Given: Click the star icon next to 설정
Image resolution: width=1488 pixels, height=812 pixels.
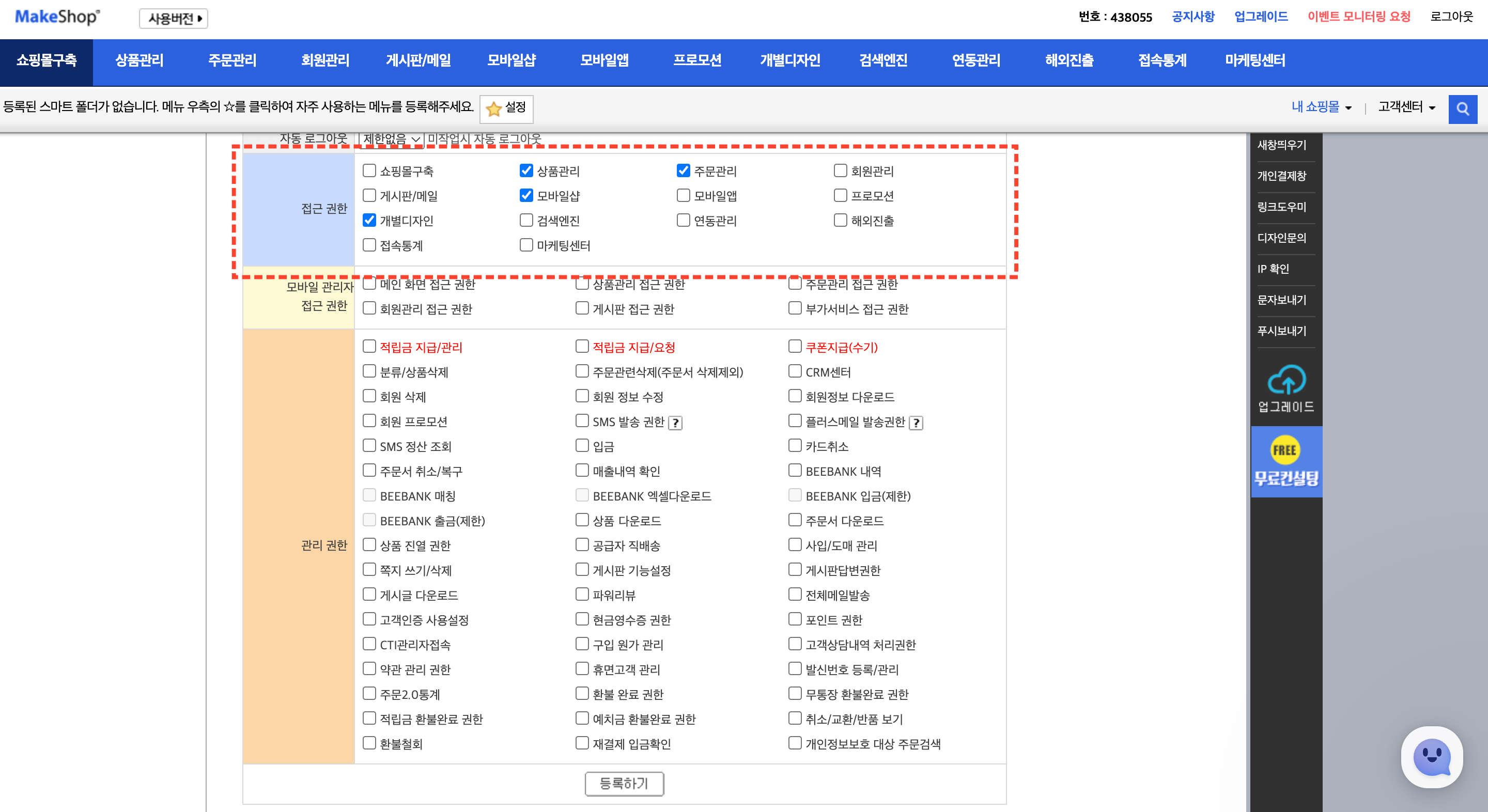Looking at the screenshot, I should [494, 109].
